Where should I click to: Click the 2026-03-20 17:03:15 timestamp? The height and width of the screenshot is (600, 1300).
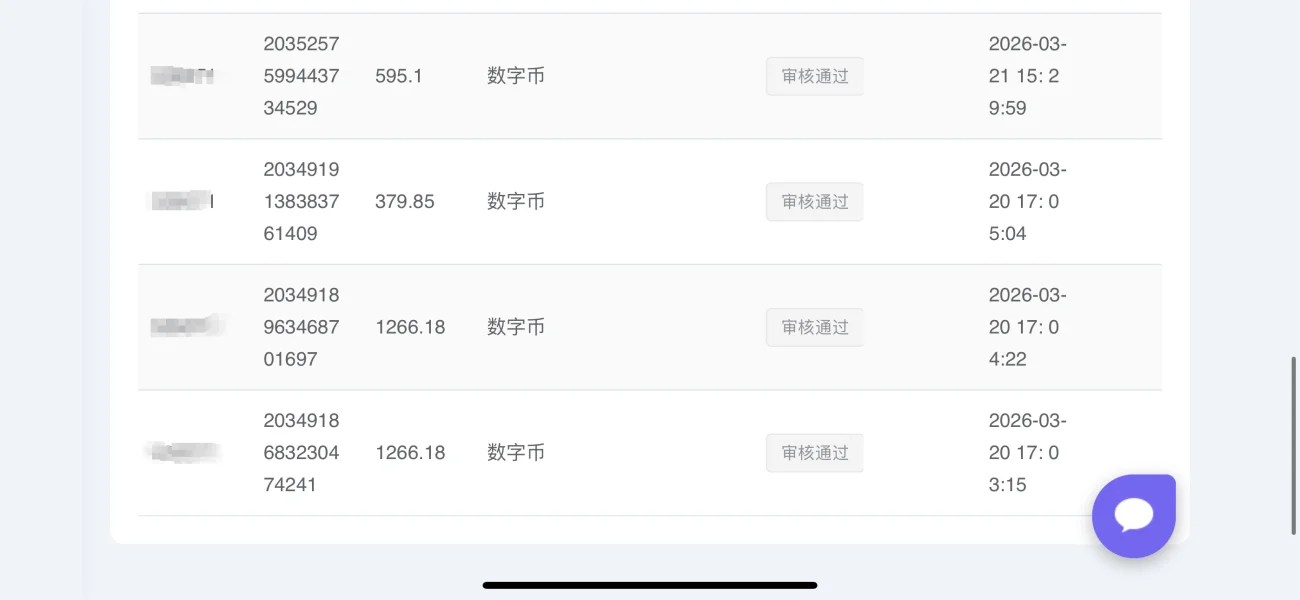coord(1027,453)
